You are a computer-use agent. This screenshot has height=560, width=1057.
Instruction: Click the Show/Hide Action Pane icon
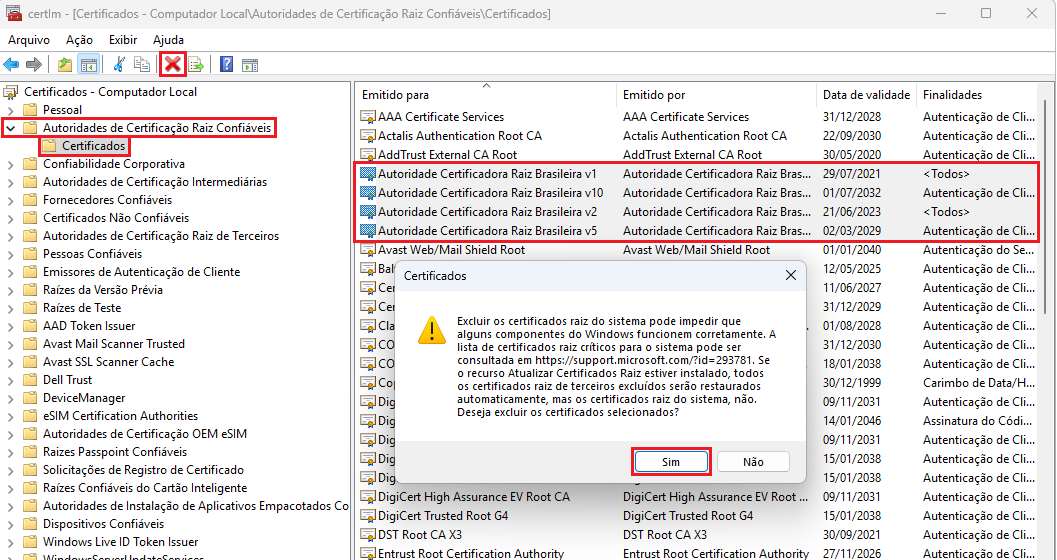(x=250, y=65)
